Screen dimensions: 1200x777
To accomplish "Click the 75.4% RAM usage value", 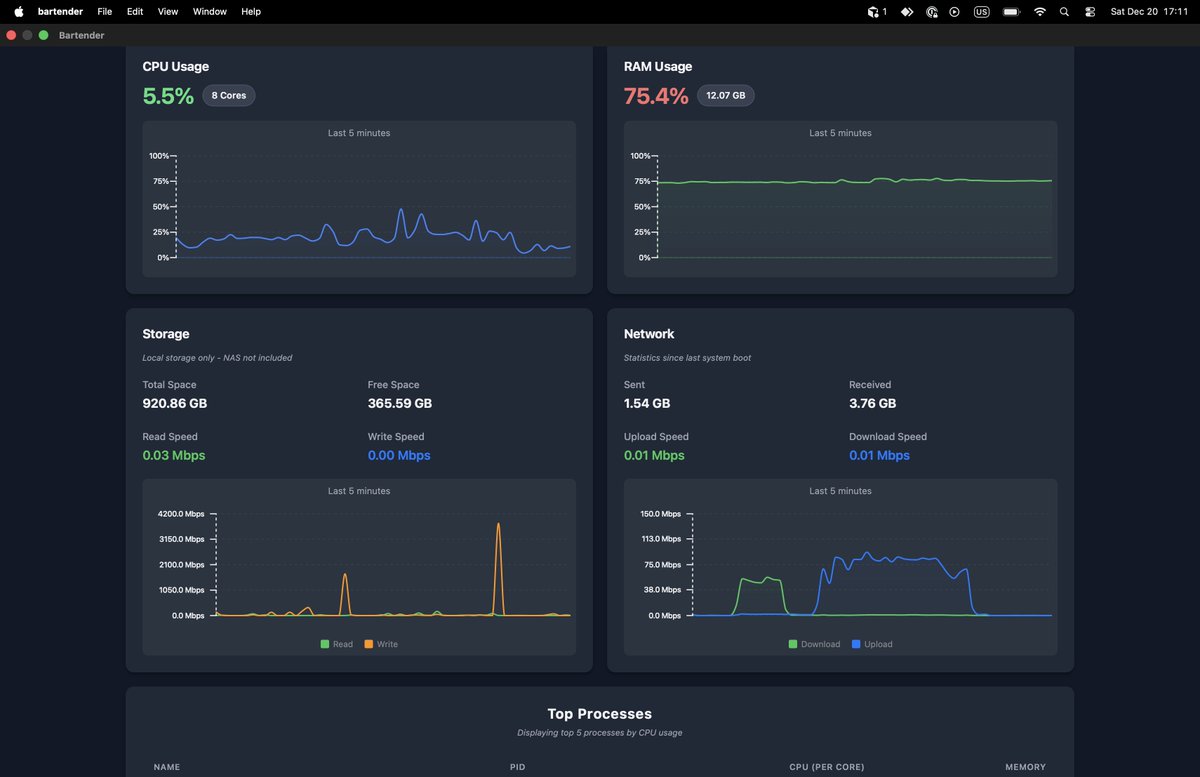I will click(656, 96).
